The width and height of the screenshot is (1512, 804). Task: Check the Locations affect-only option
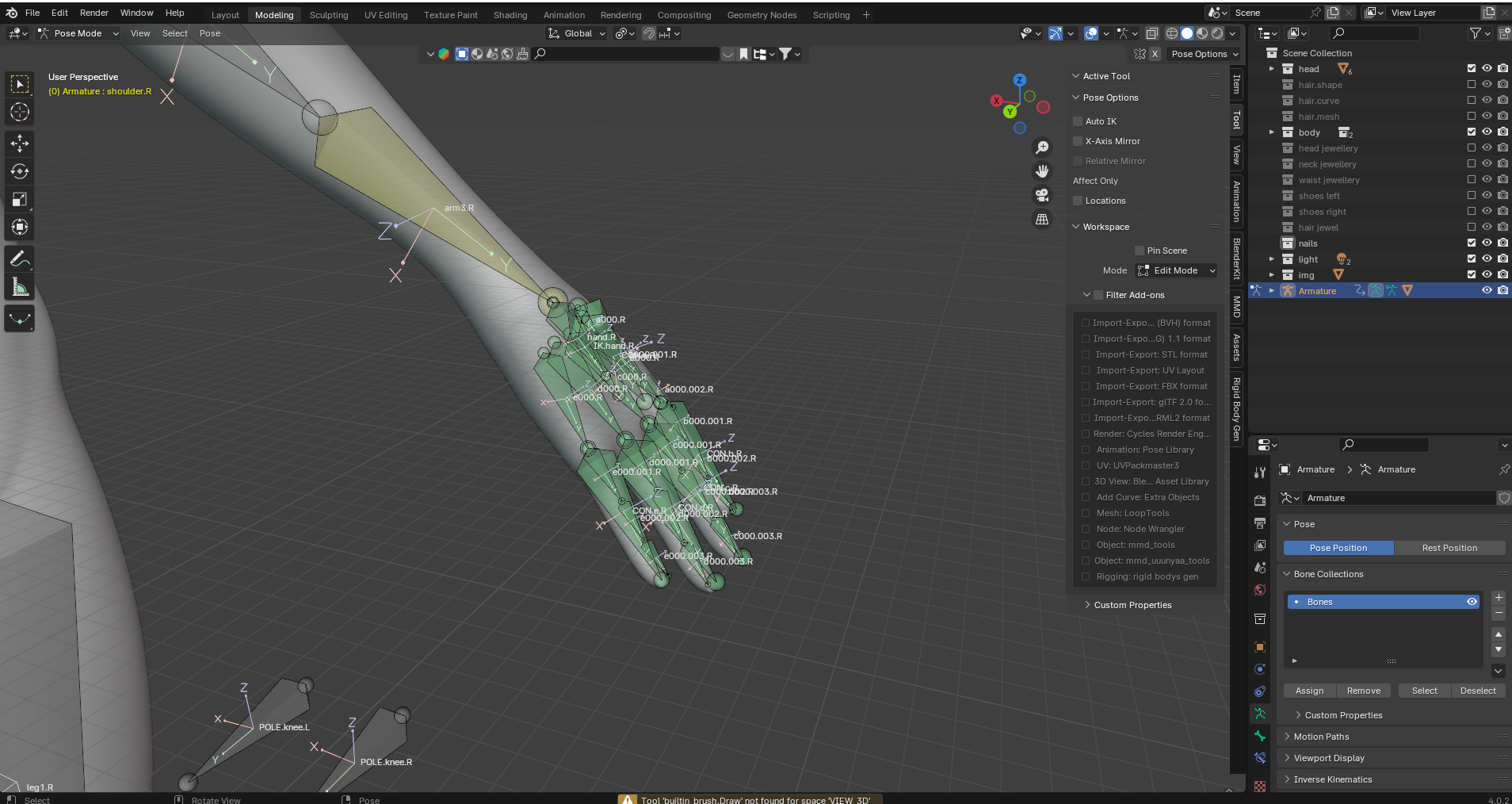pos(1078,201)
